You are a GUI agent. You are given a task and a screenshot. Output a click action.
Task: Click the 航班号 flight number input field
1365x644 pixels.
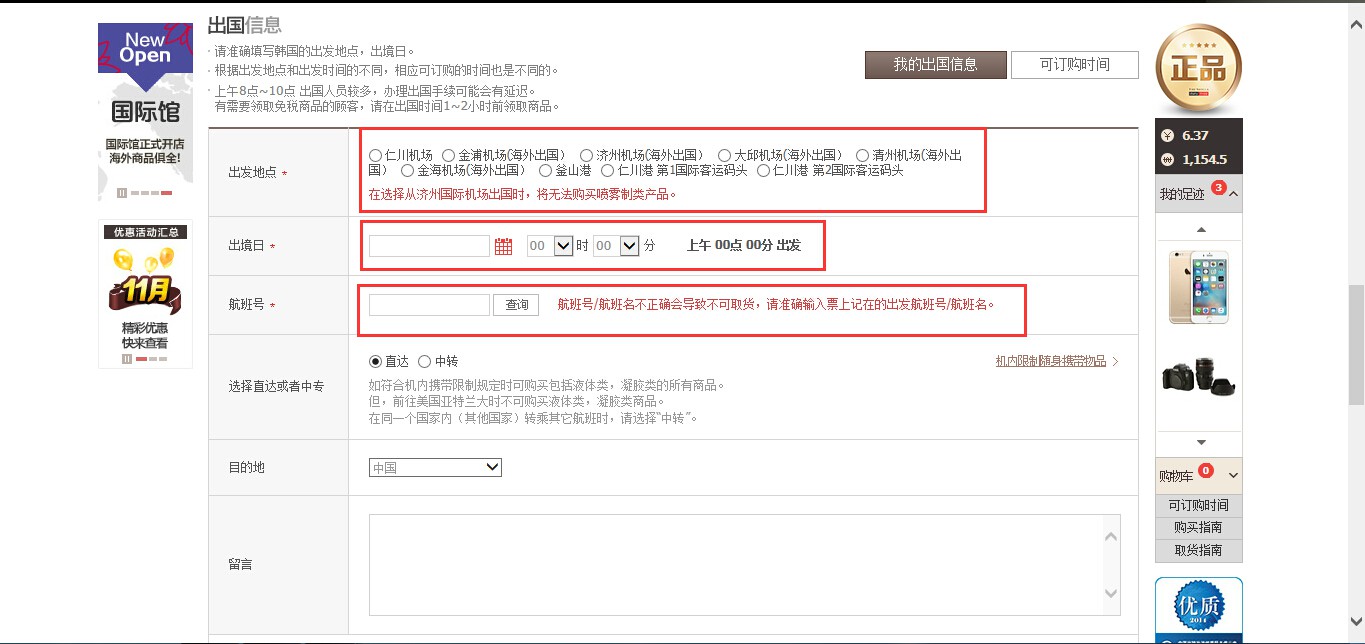(428, 305)
